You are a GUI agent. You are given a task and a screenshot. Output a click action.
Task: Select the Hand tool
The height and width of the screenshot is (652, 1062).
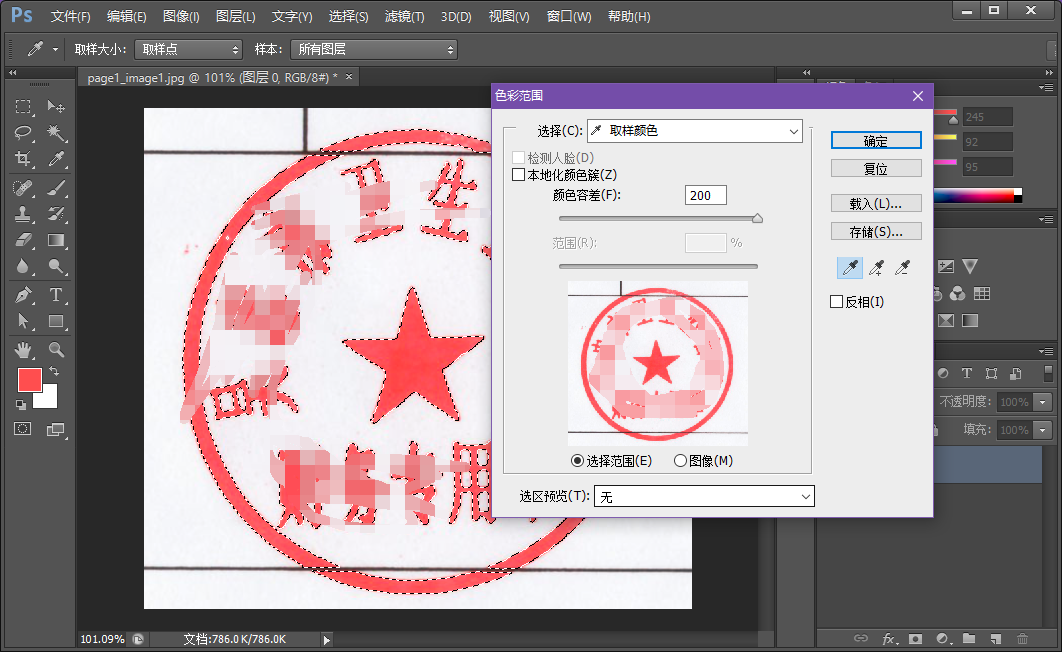pos(22,349)
